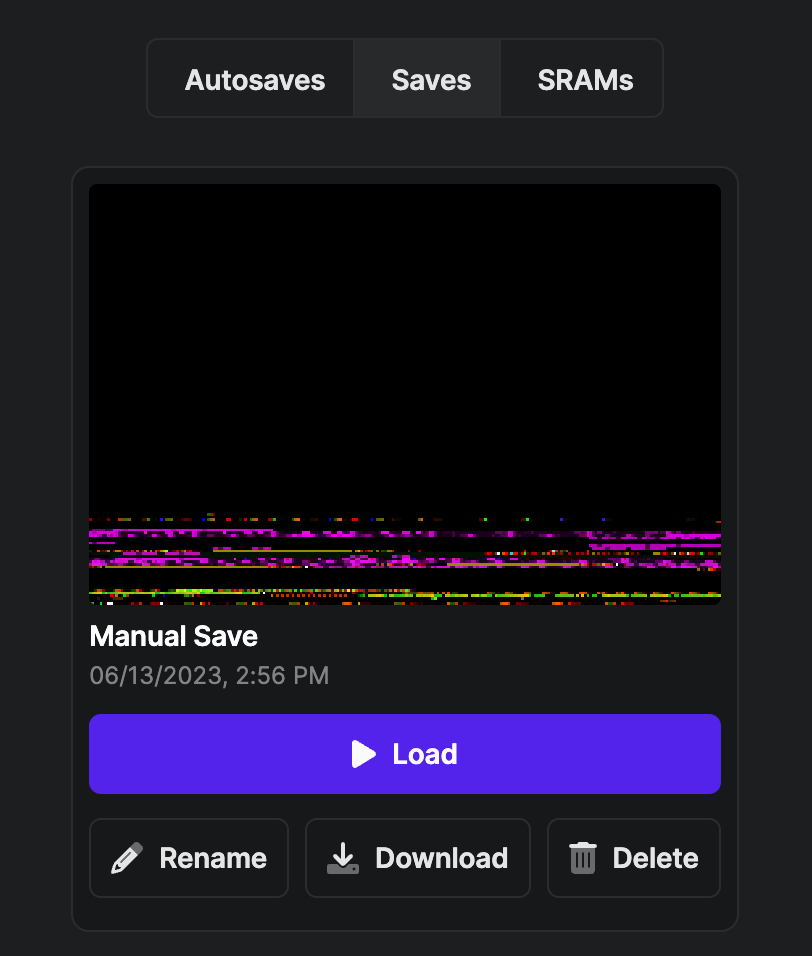Open the SRAMs tab

[x=585, y=80]
